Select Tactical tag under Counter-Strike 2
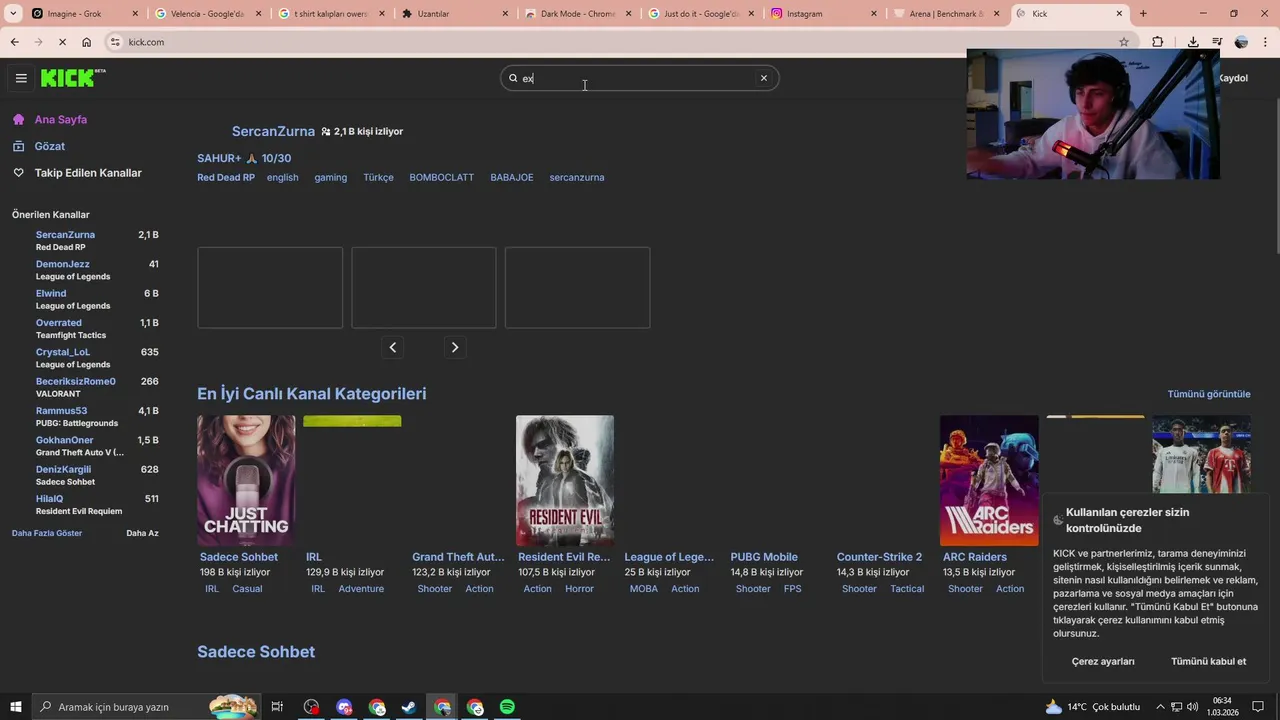Image resolution: width=1280 pixels, height=720 pixels. 907,589
